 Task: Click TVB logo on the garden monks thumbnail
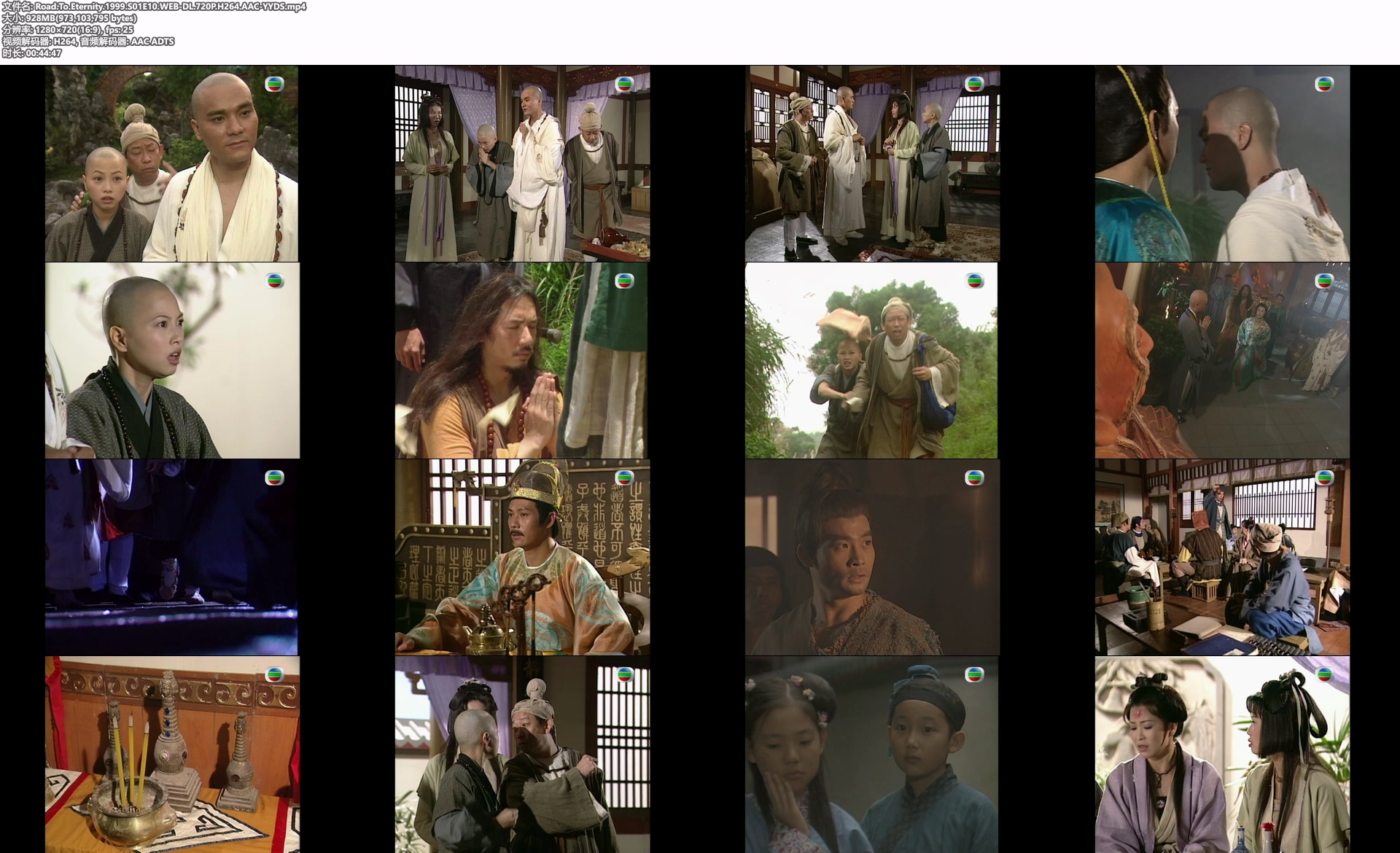click(274, 85)
